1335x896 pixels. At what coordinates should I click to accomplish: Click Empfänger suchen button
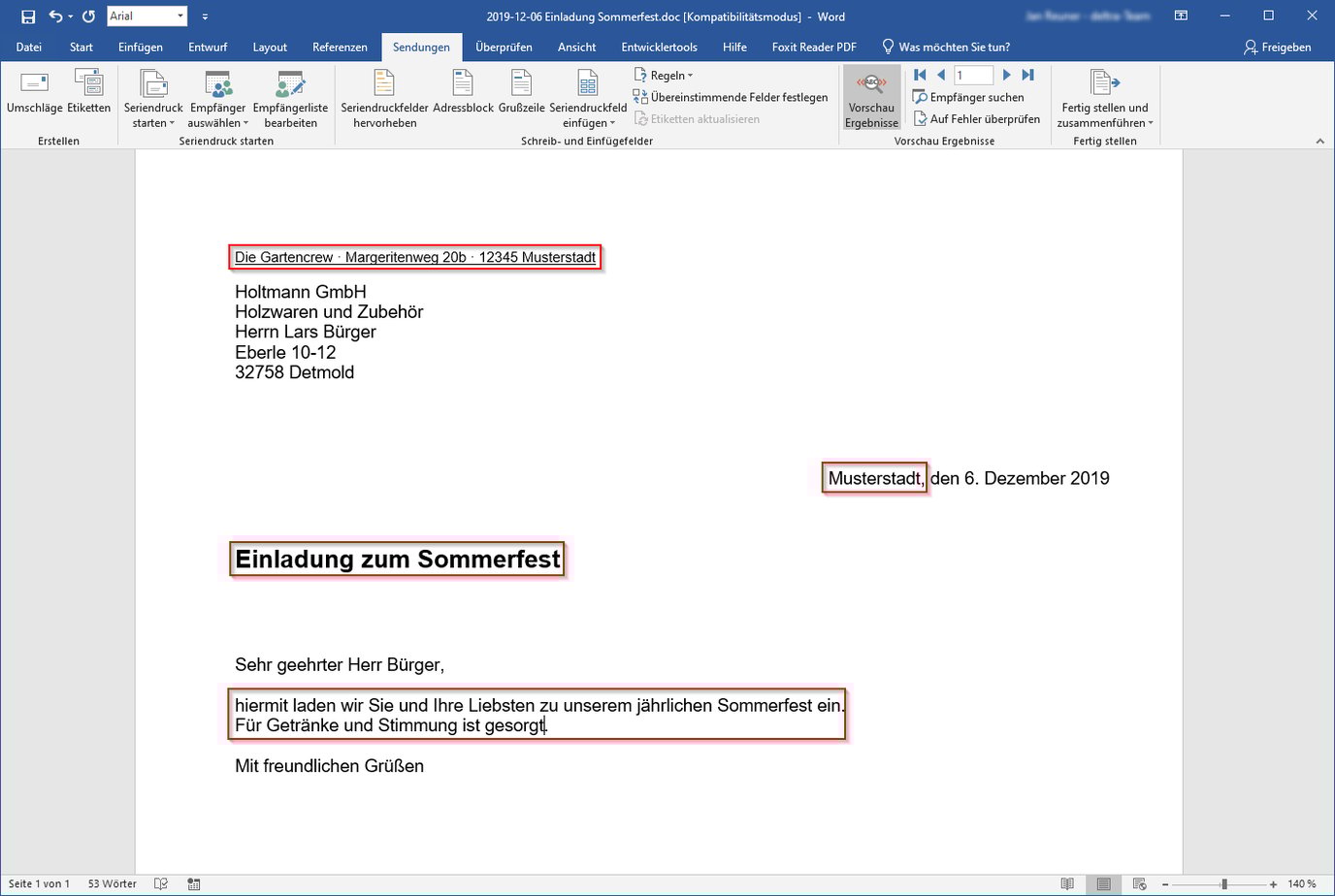(x=968, y=97)
